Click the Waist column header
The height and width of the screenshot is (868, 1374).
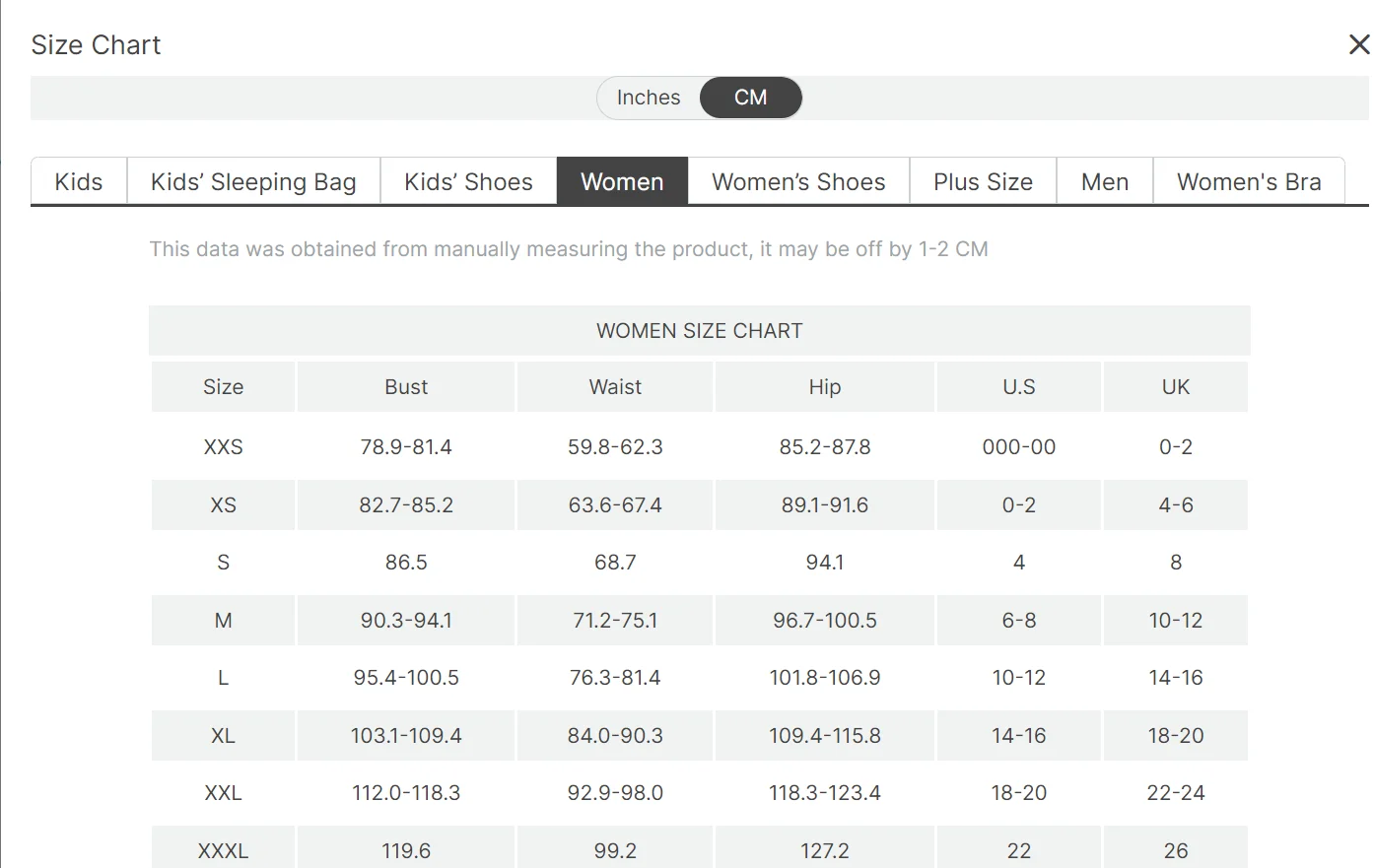click(615, 387)
